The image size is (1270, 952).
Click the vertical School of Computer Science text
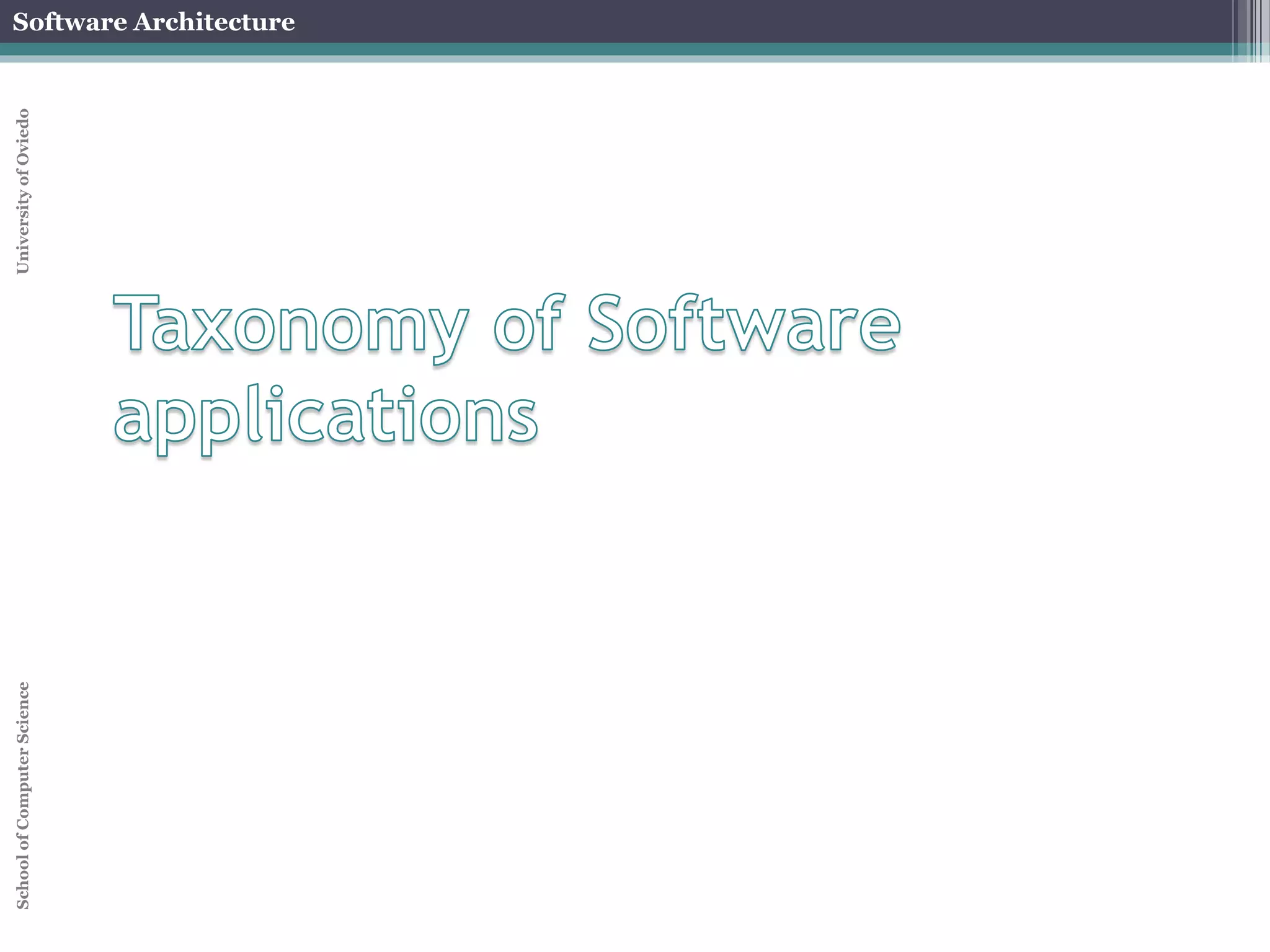(22, 795)
